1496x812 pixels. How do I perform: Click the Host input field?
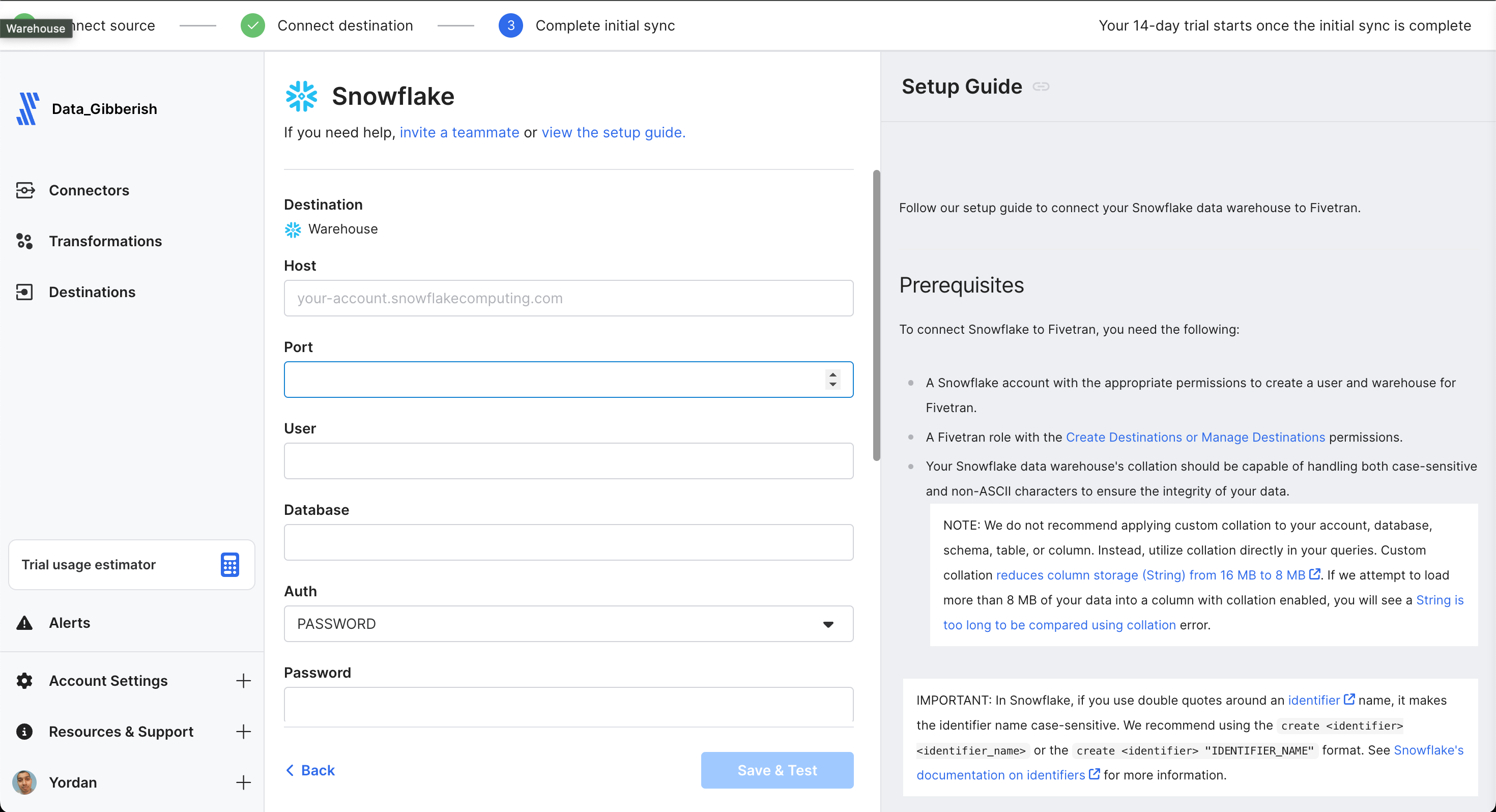pos(568,298)
